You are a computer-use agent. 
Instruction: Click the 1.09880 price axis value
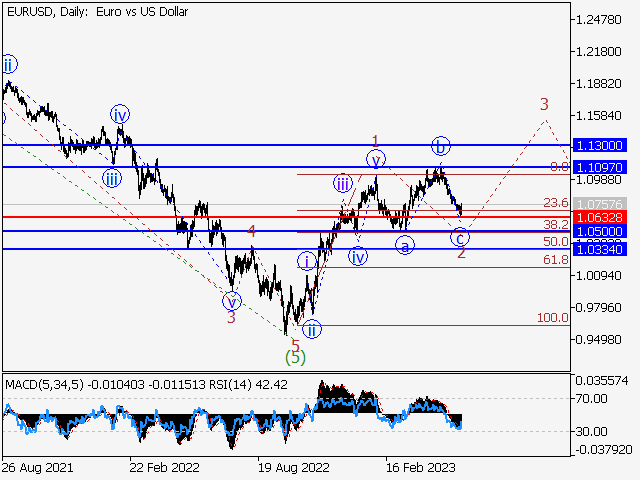pyautogui.click(x=598, y=180)
